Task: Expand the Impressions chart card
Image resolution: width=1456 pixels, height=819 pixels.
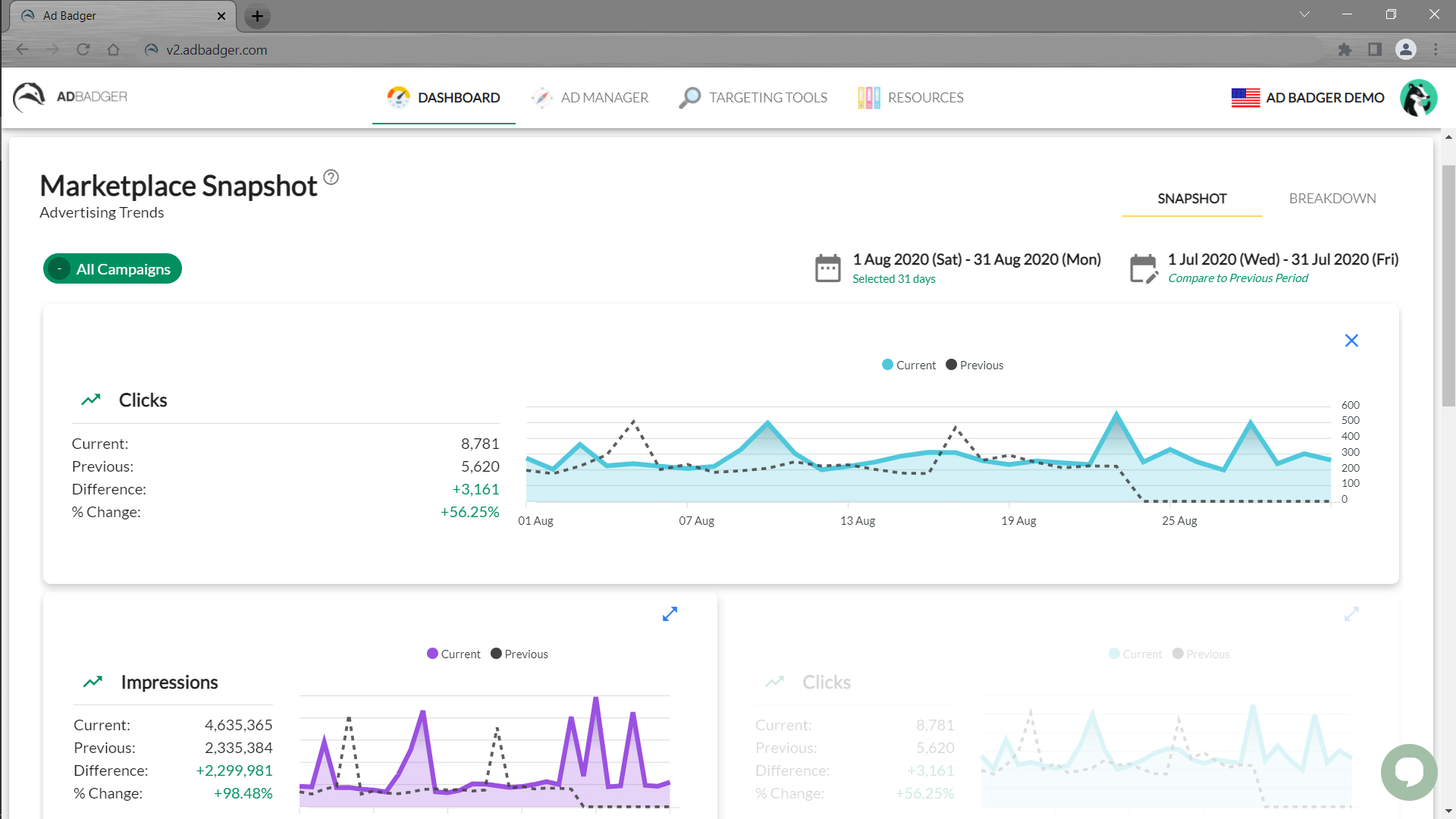Action: point(670,614)
